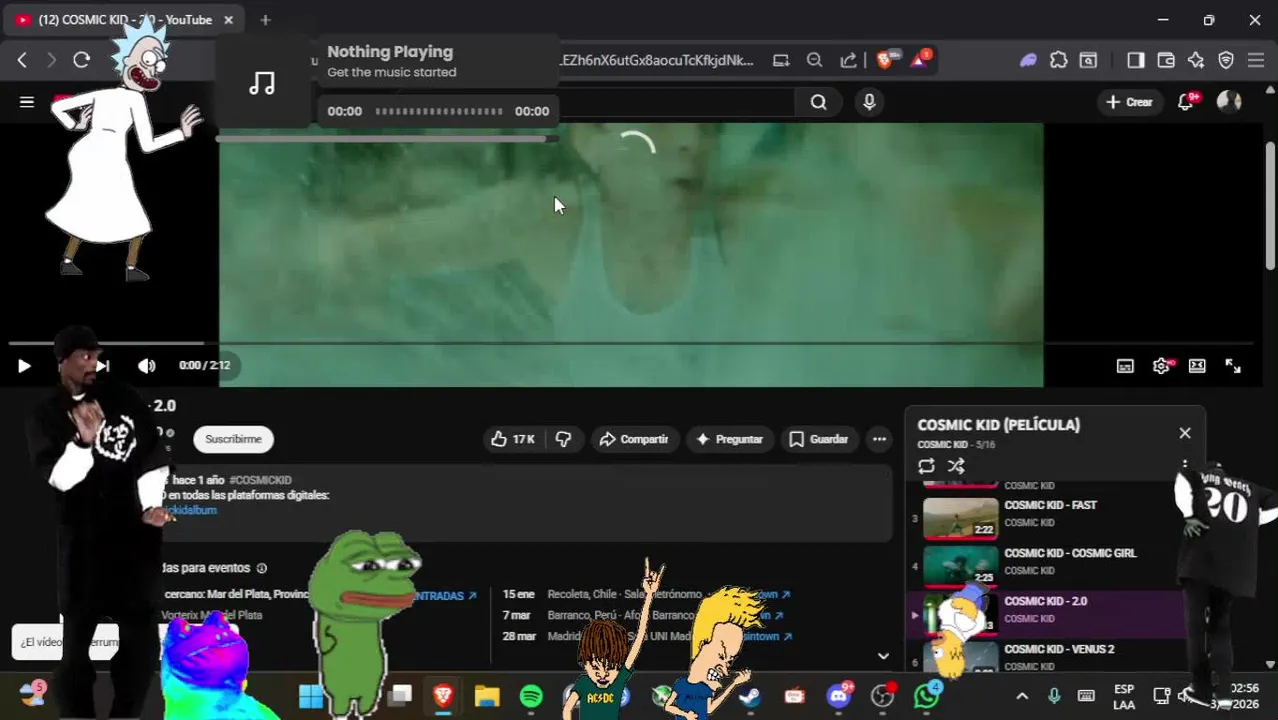Open Spotify from the taskbar
The height and width of the screenshot is (720, 1278).
(x=531, y=695)
